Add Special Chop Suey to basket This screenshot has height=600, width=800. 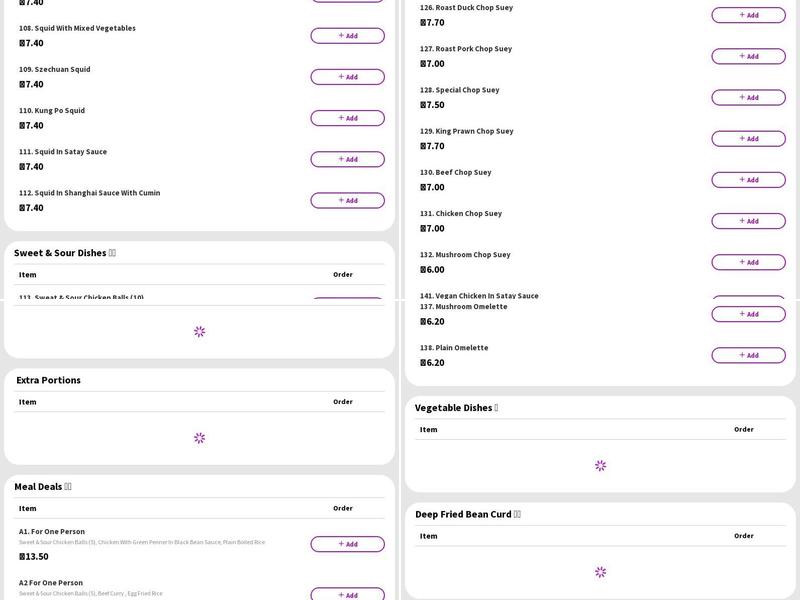[748, 97]
